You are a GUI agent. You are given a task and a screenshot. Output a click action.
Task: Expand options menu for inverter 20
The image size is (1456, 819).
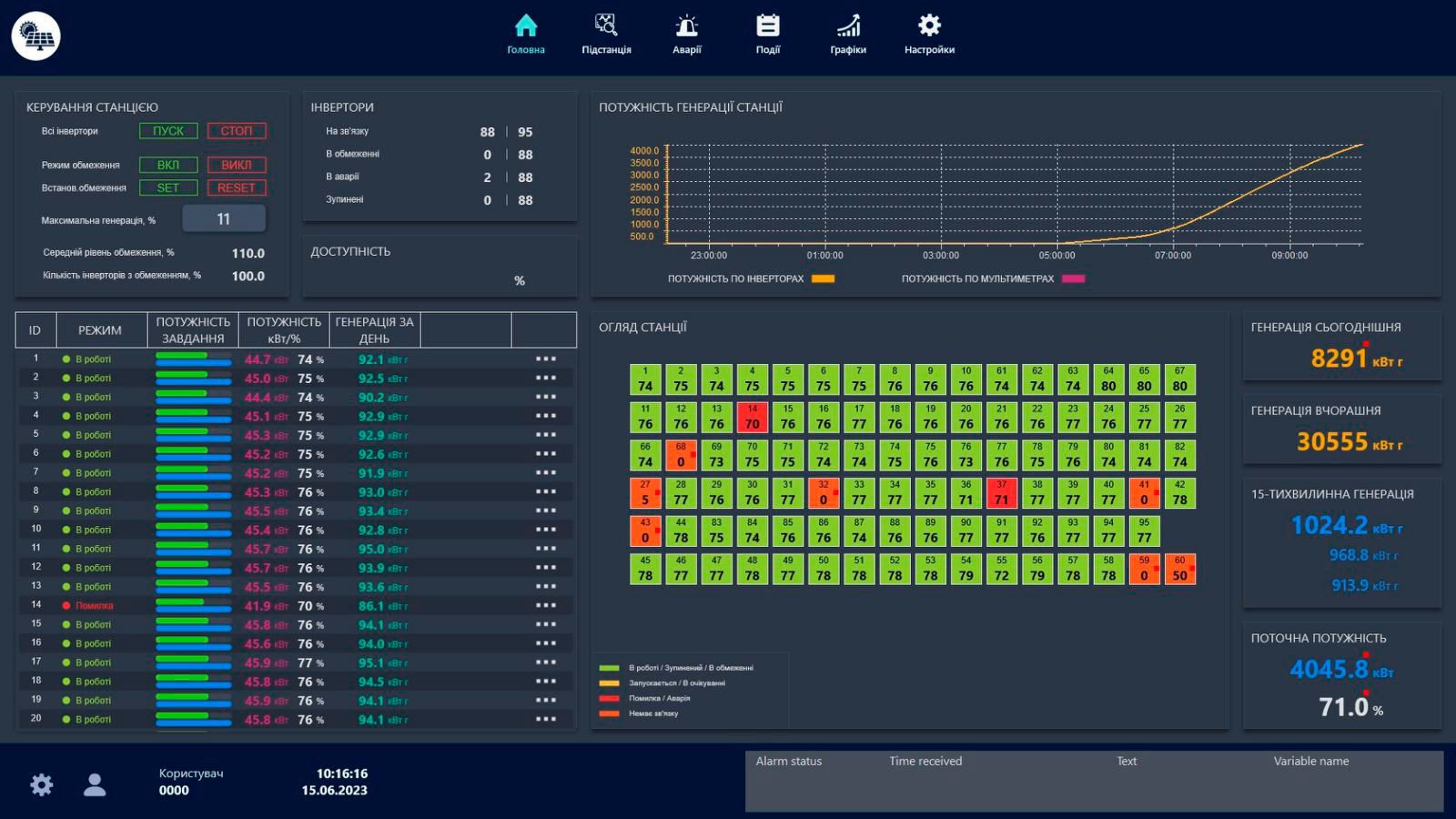pos(546,719)
